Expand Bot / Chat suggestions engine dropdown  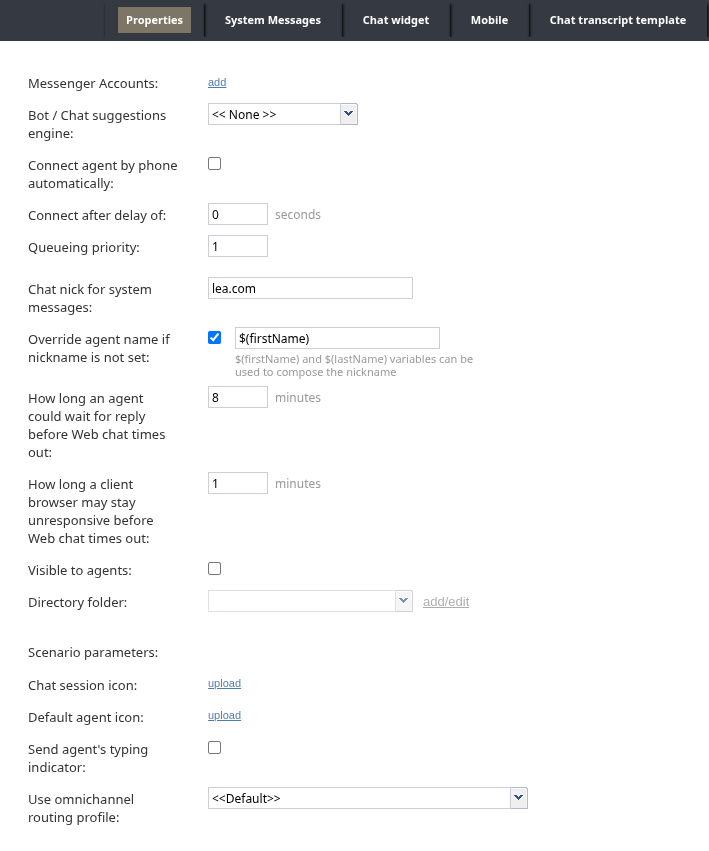tap(283, 115)
